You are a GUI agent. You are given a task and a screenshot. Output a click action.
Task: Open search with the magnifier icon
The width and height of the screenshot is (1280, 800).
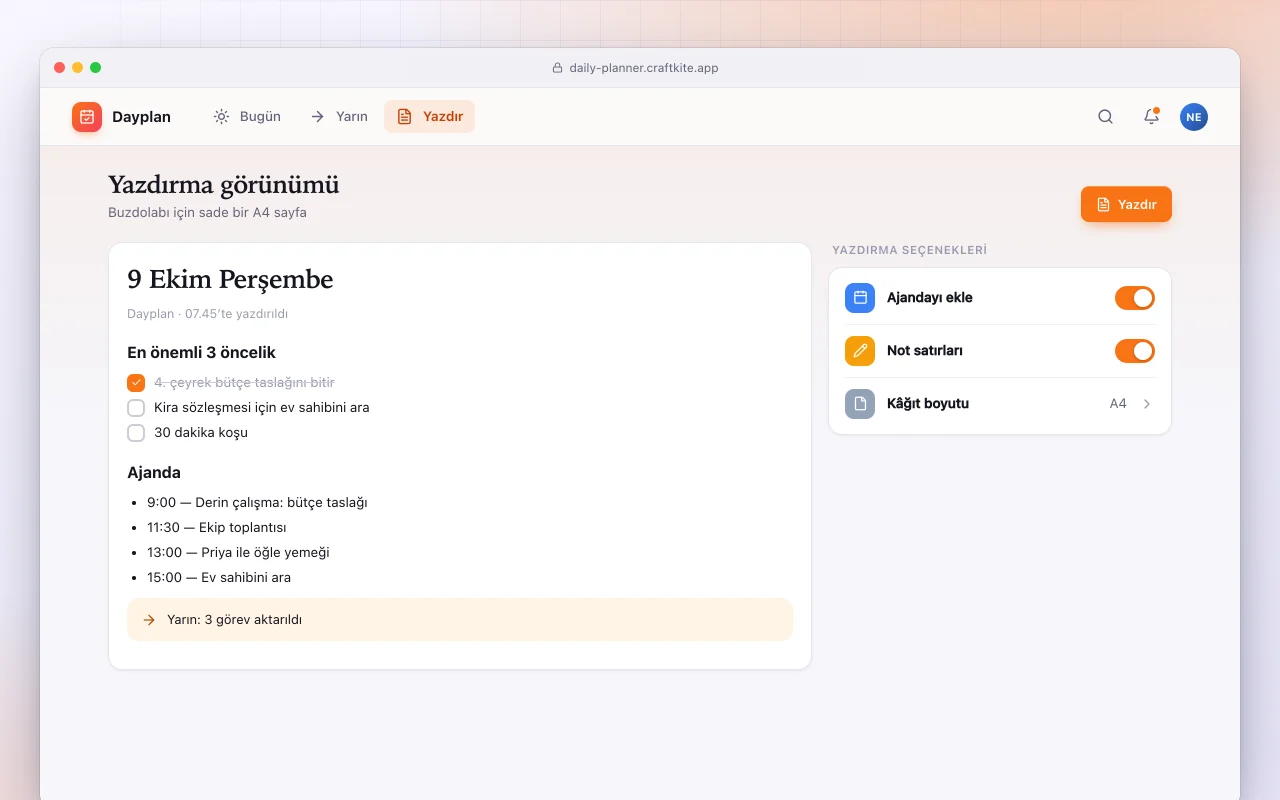(x=1105, y=117)
